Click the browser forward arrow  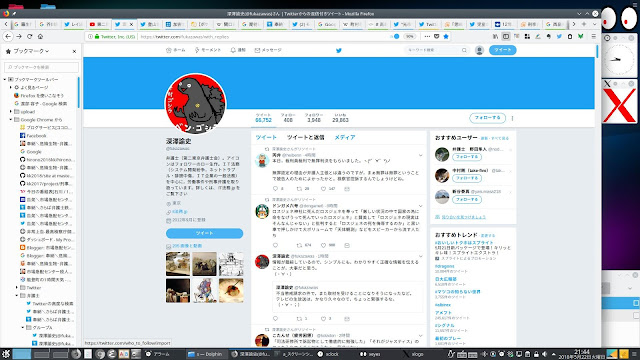pyautogui.click(x=19, y=36)
